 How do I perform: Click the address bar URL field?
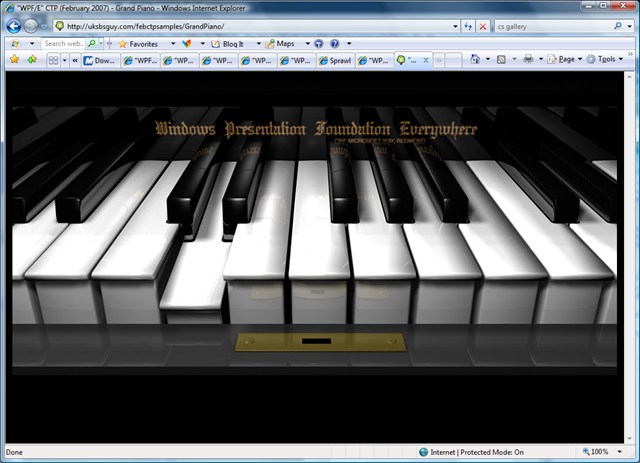pos(256,27)
